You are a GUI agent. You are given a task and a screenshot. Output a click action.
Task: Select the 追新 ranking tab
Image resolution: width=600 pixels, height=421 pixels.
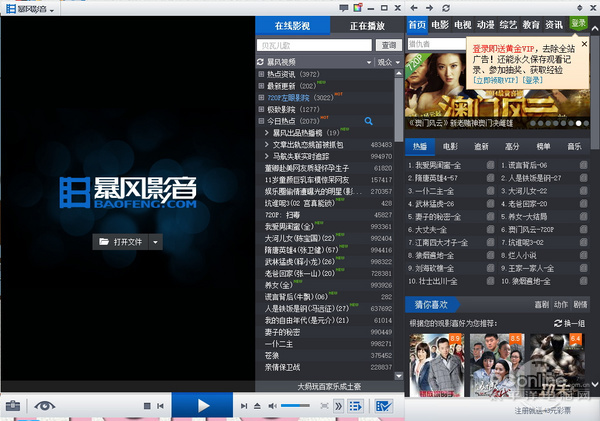point(481,147)
